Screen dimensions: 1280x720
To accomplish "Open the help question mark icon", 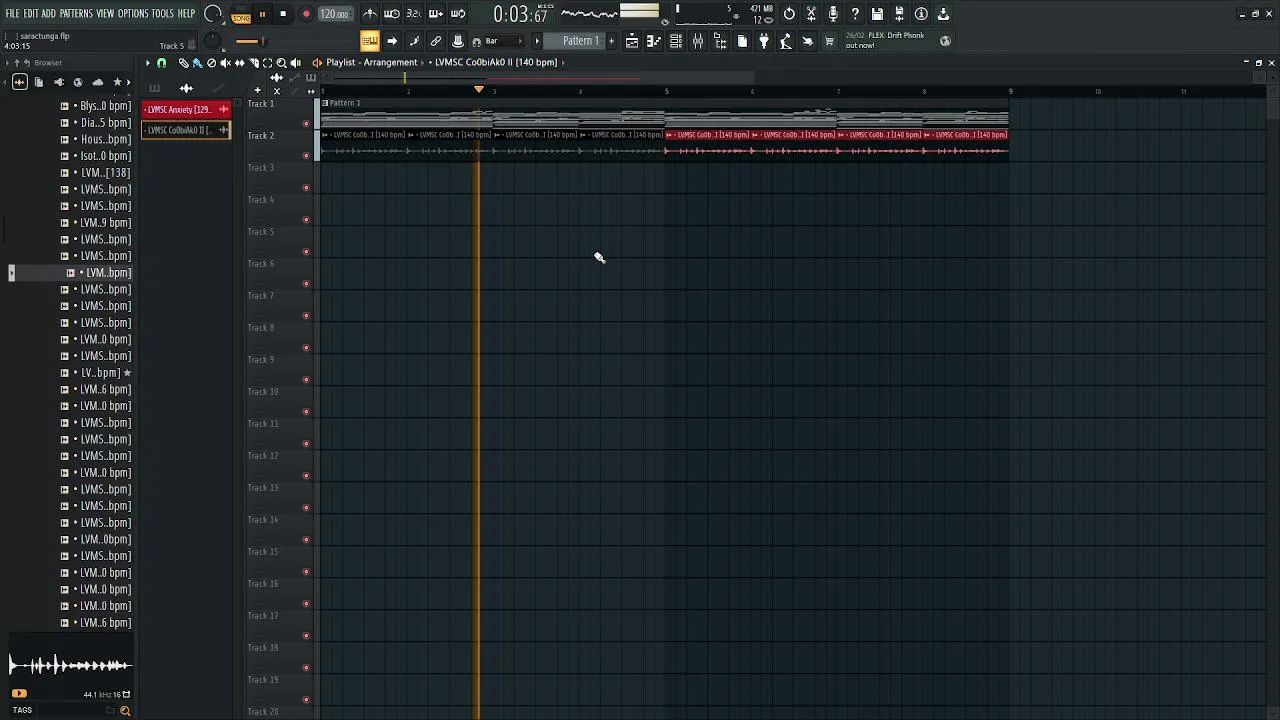I will [855, 14].
